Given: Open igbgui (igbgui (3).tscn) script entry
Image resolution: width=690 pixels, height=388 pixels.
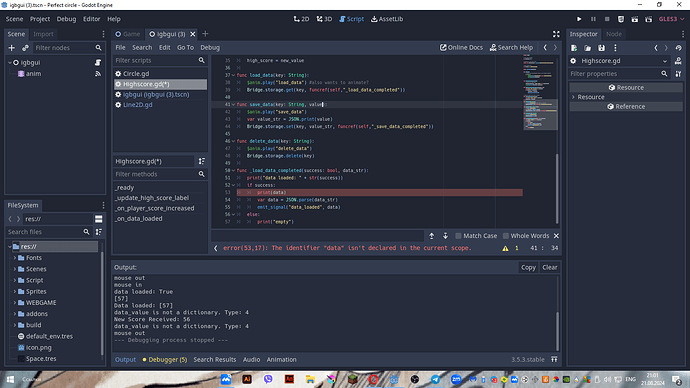Looking at the screenshot, I should [x=160, y=94].
